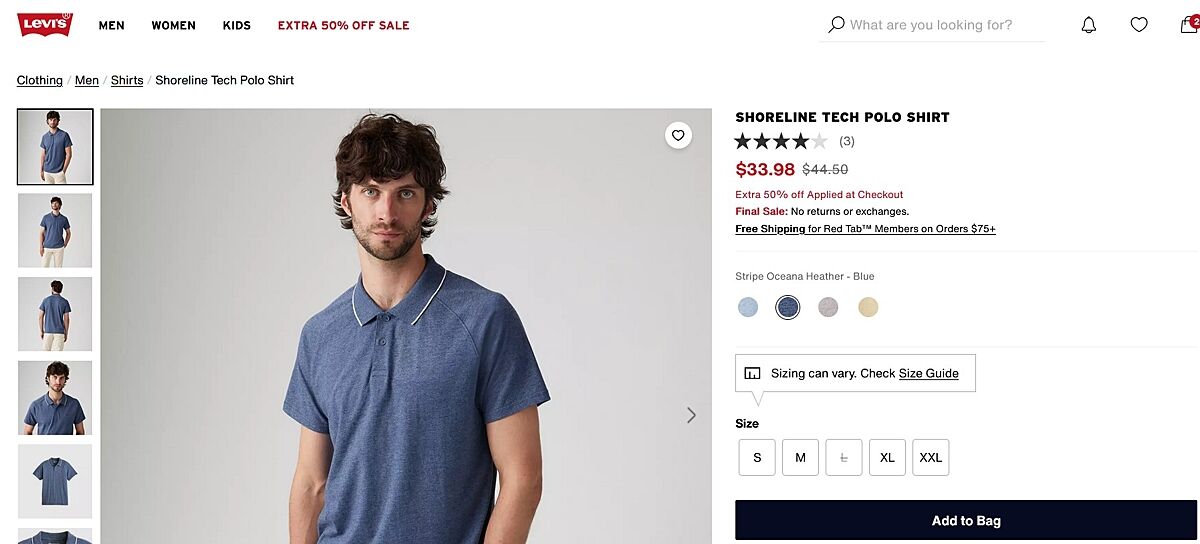Click the Levi's logo

(x=45, y=25)
